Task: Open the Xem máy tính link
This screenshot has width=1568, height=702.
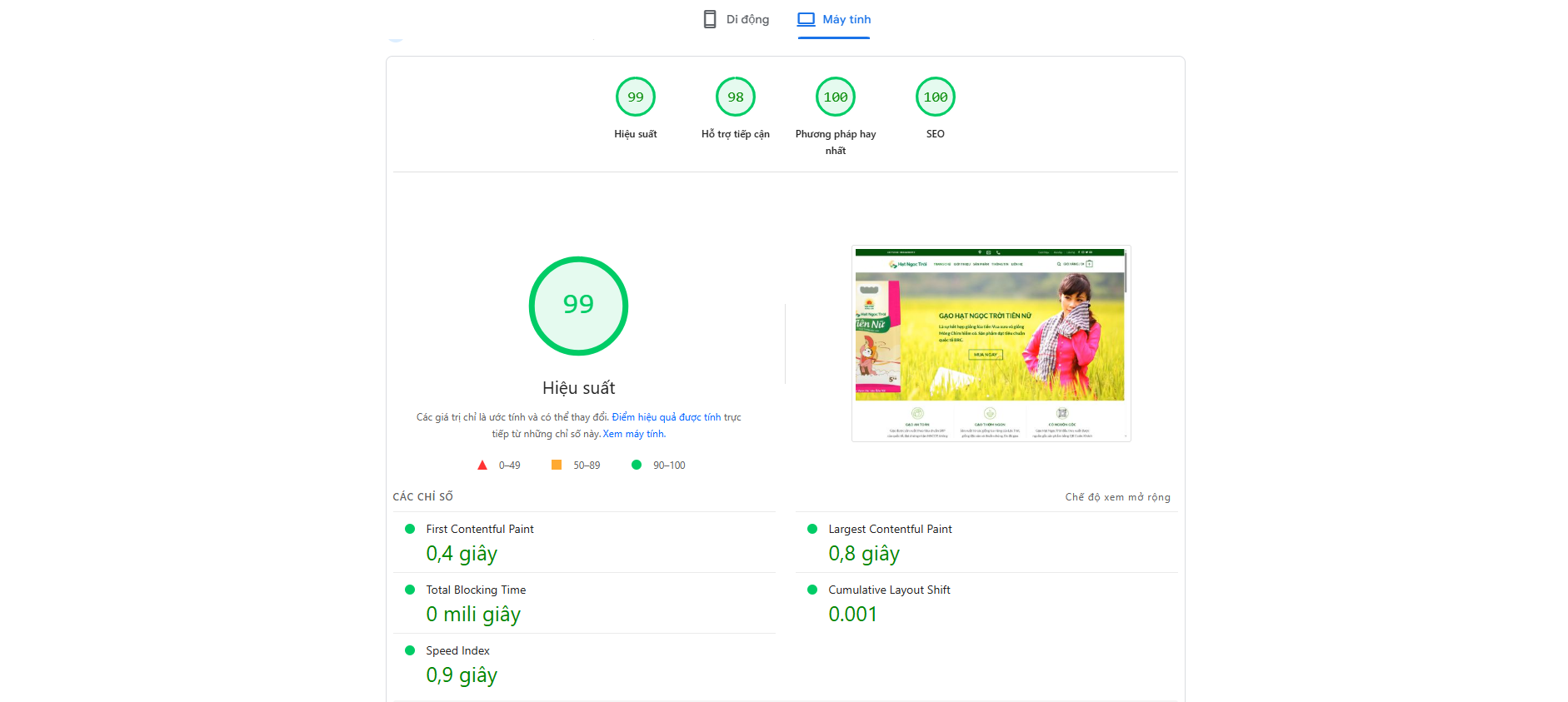Action: click(633, 434)
